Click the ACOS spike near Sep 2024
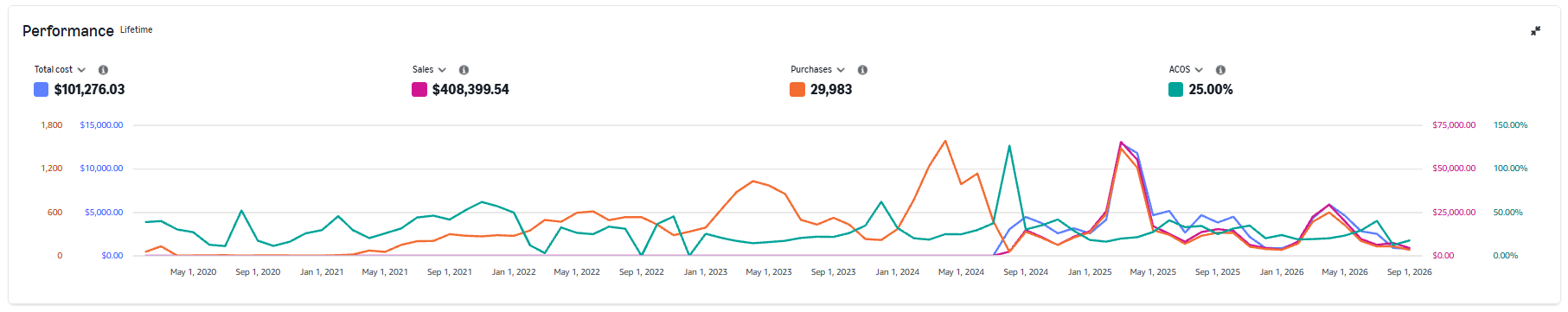The width and height of the screenshot is (1568, 312). tap(1009, 146)
